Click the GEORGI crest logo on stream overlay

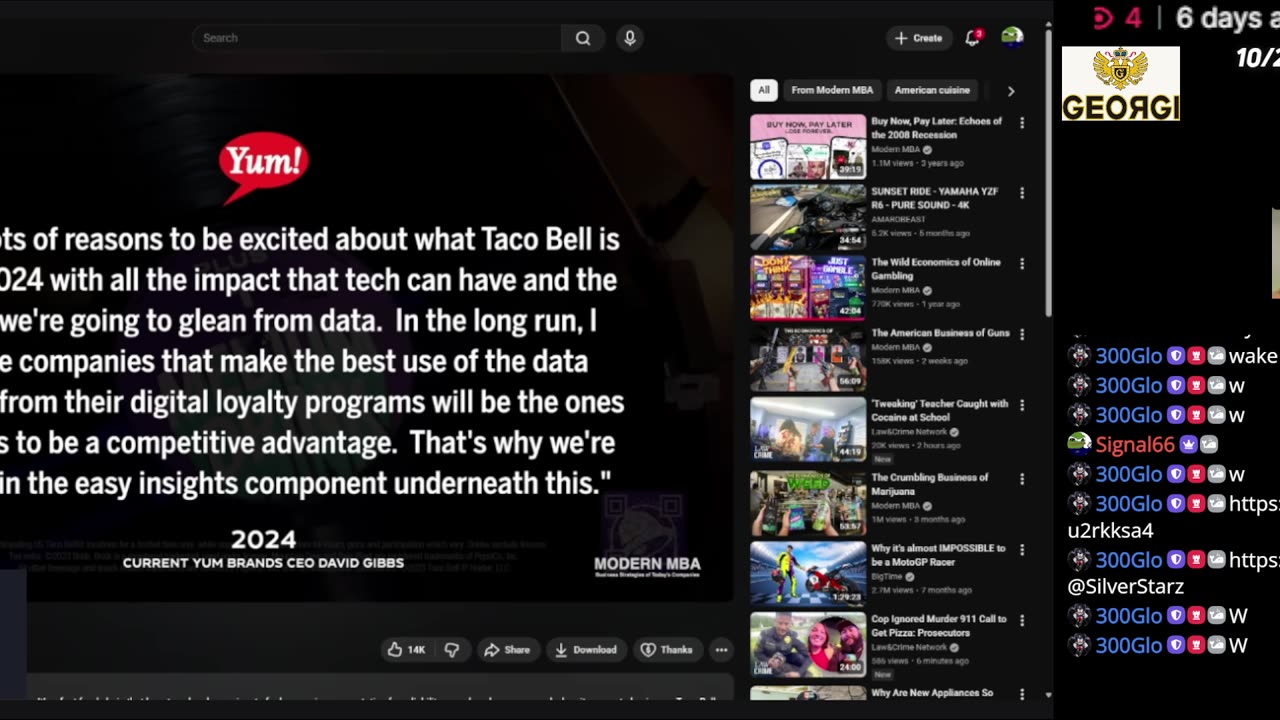click(x=1120, y=83)
